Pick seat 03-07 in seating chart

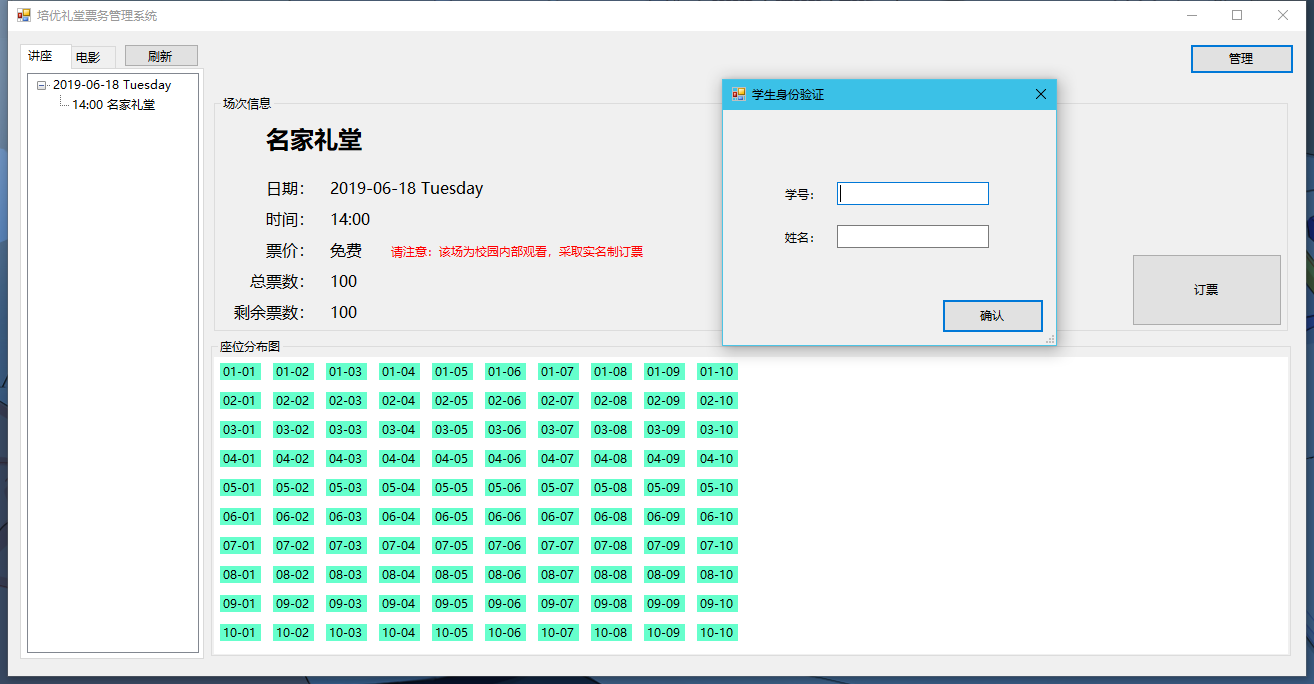tap(558, 430)
